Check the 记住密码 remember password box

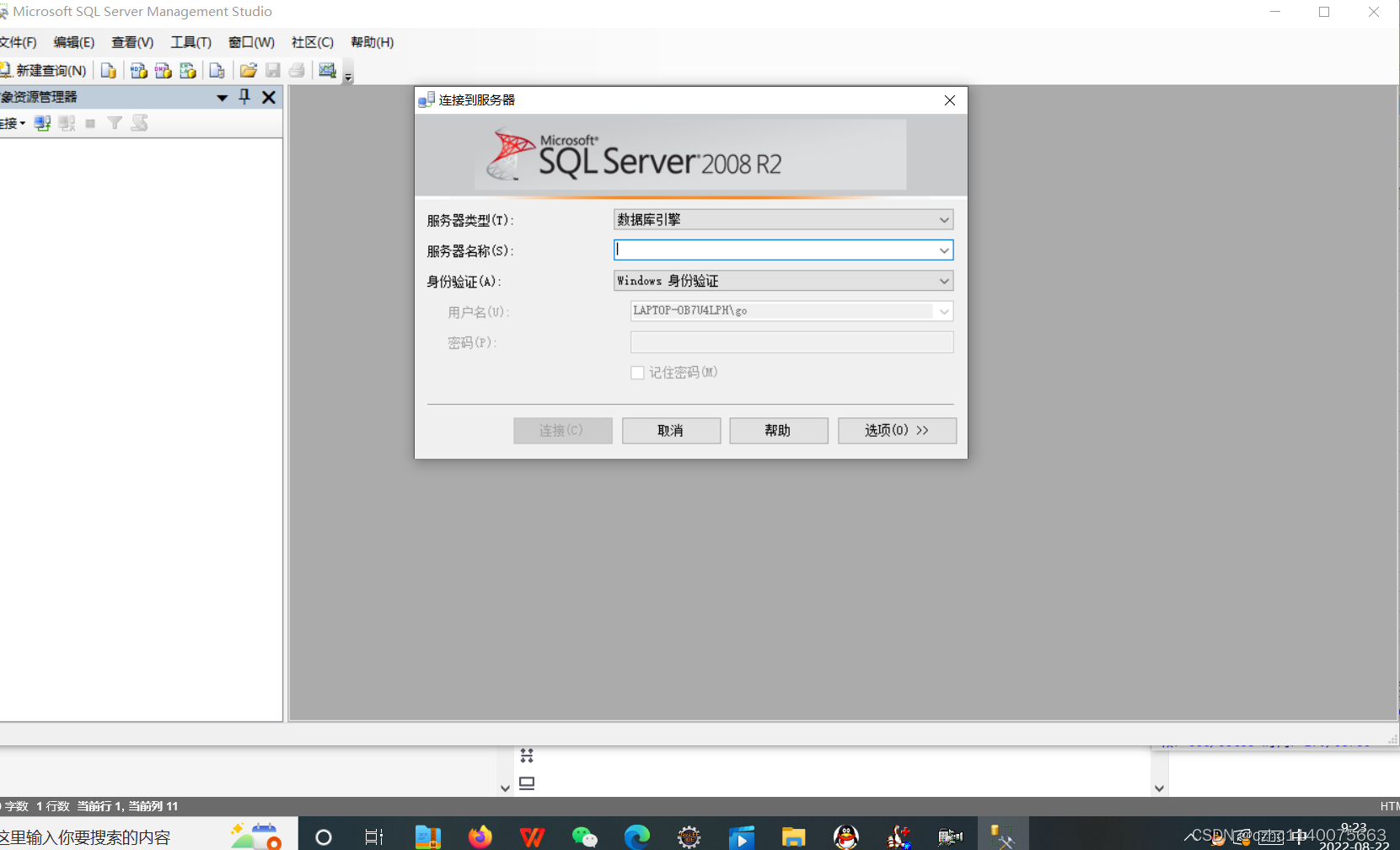click(x=638, y=372)
